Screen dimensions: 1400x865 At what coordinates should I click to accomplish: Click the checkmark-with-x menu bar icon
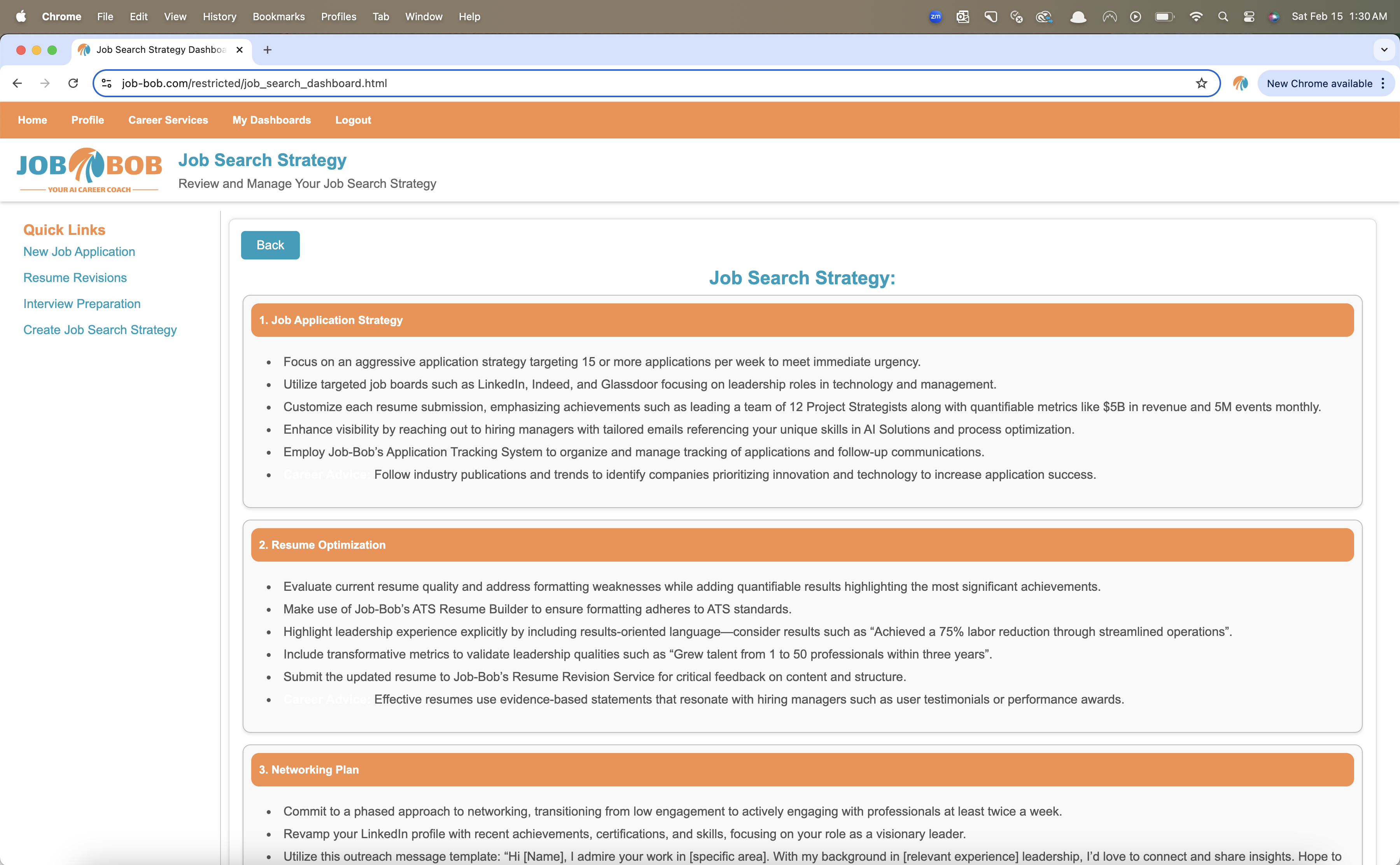(1016, 17)
